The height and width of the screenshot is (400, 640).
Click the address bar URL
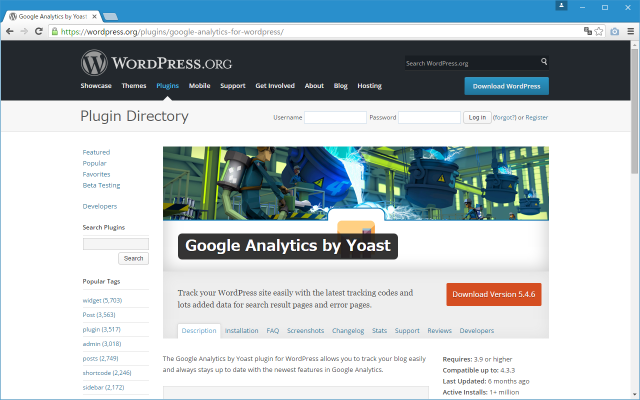click(x=172, y=32)
